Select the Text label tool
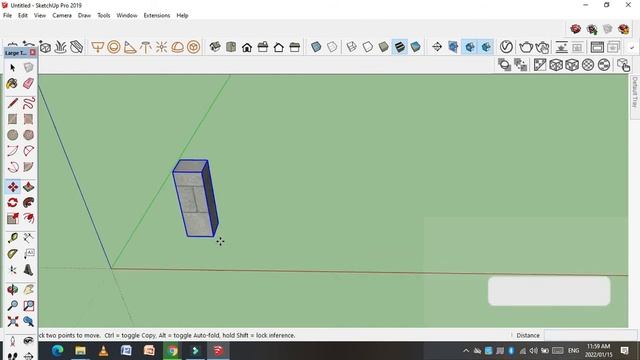The width and height of the screenshot is (640, 360). click(x=28, y=254)
